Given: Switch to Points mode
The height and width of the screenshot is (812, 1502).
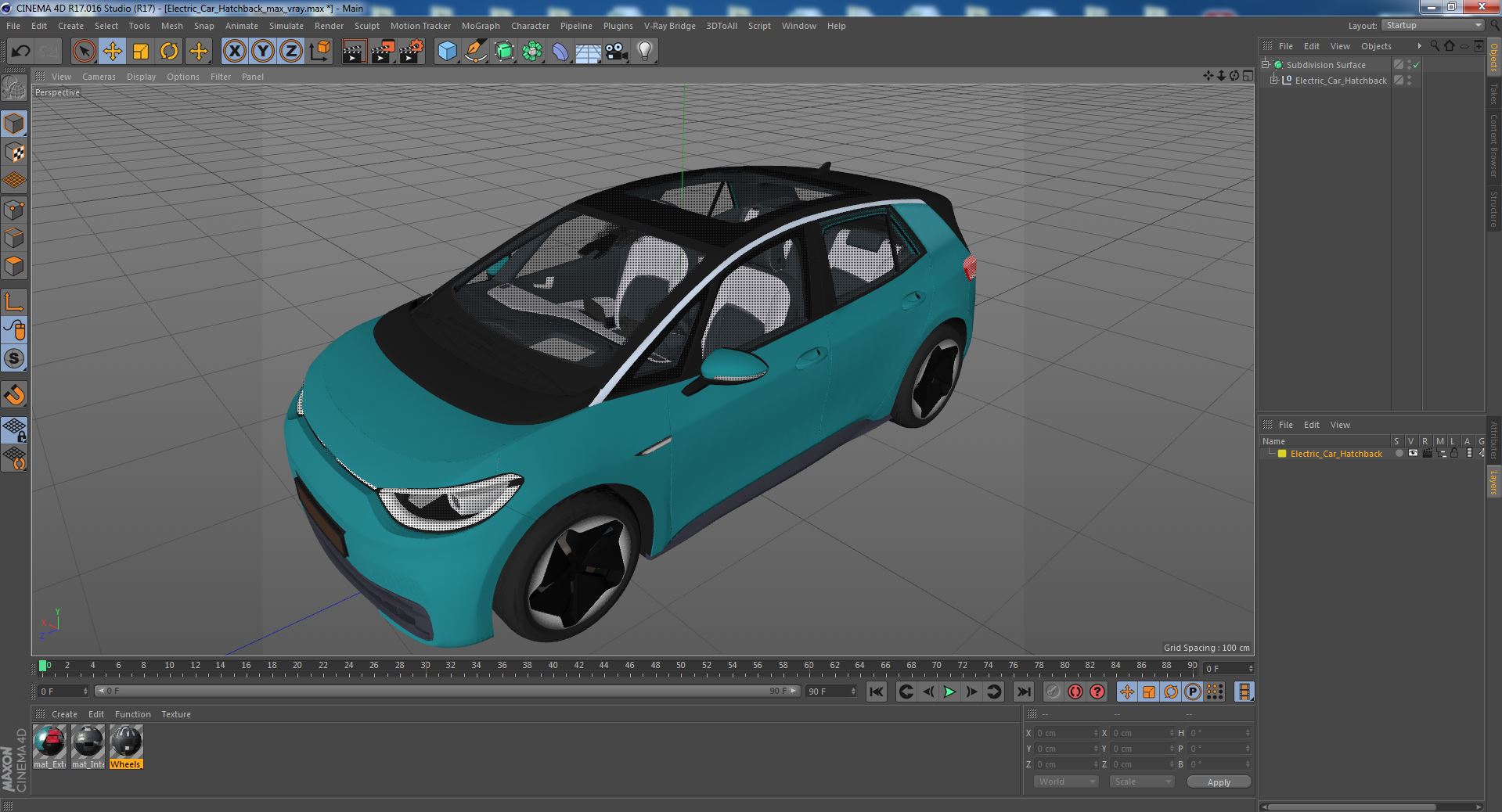Looking at the screenshot, I should click(x=14, y=210).
